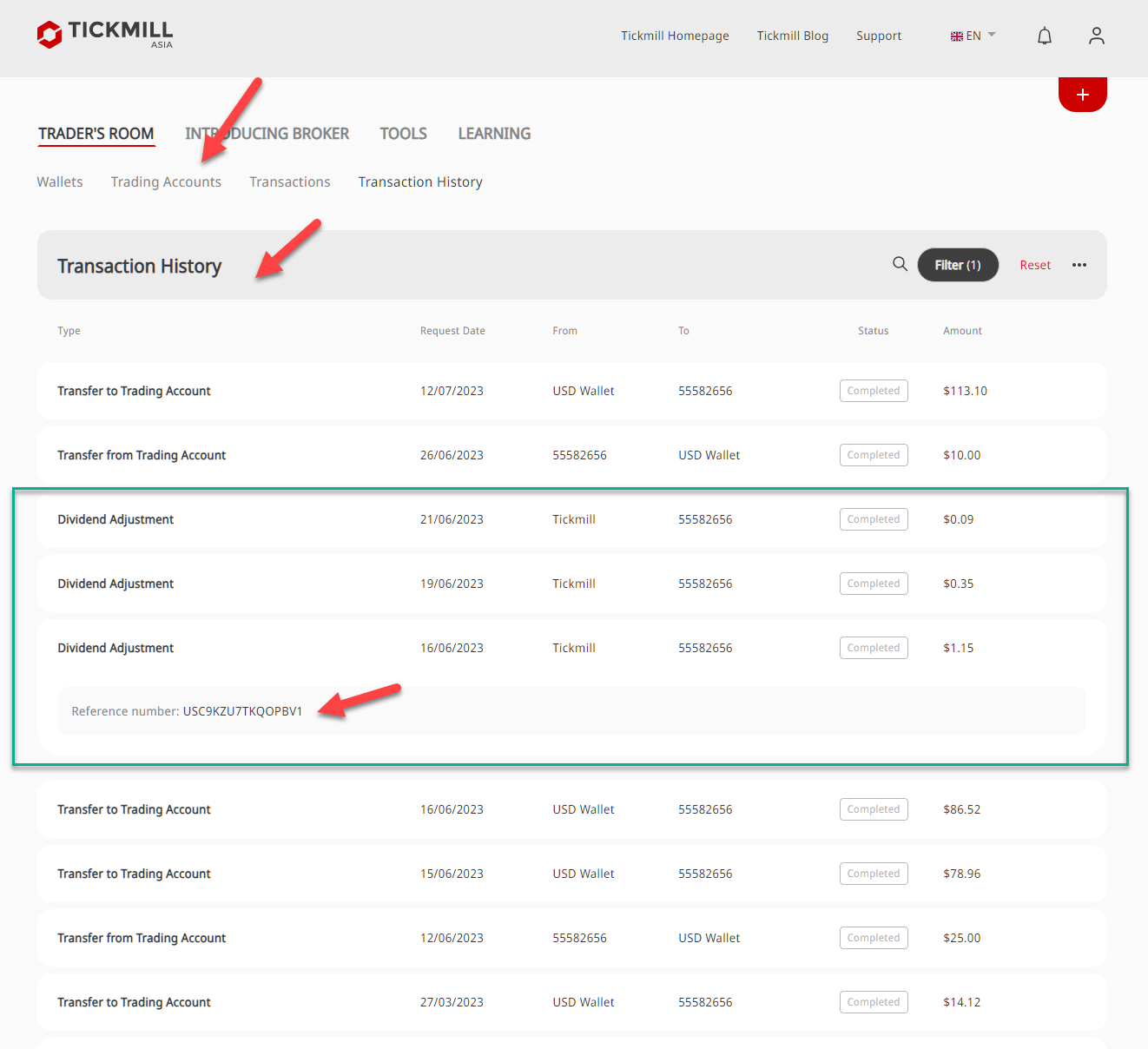
Task: Expand the $25.00 transfer row
Action: 572,938
